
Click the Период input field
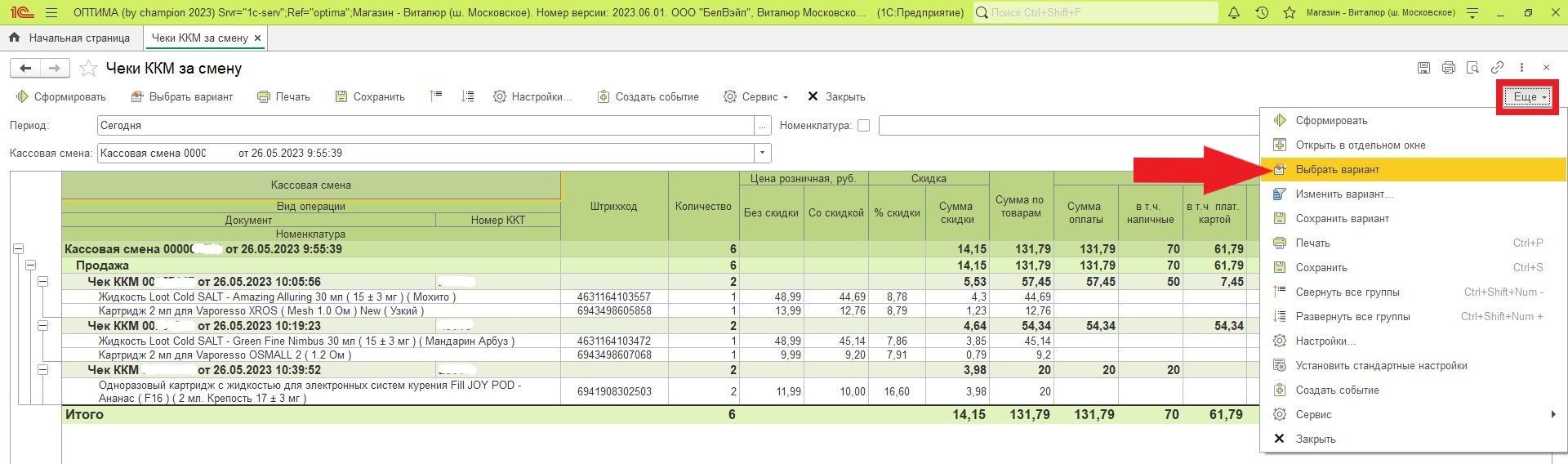[x=425, y=126]
